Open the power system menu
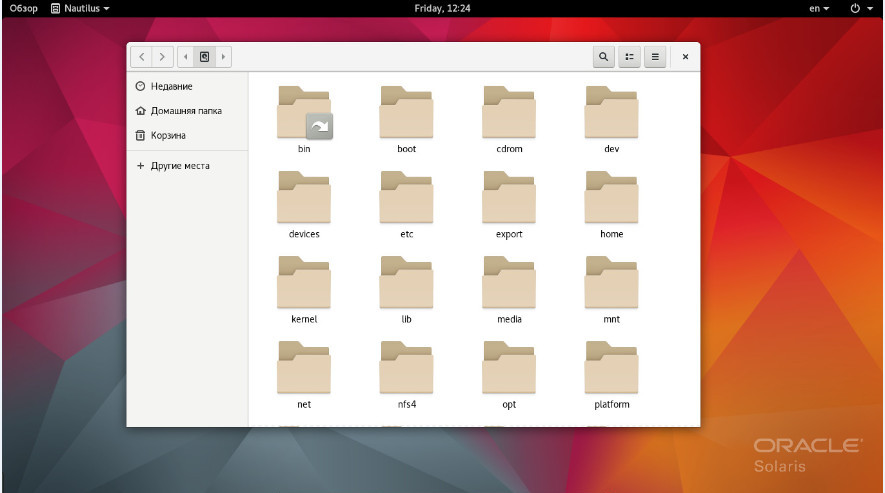This screenshot has width=885, height=493. (862, 8)
